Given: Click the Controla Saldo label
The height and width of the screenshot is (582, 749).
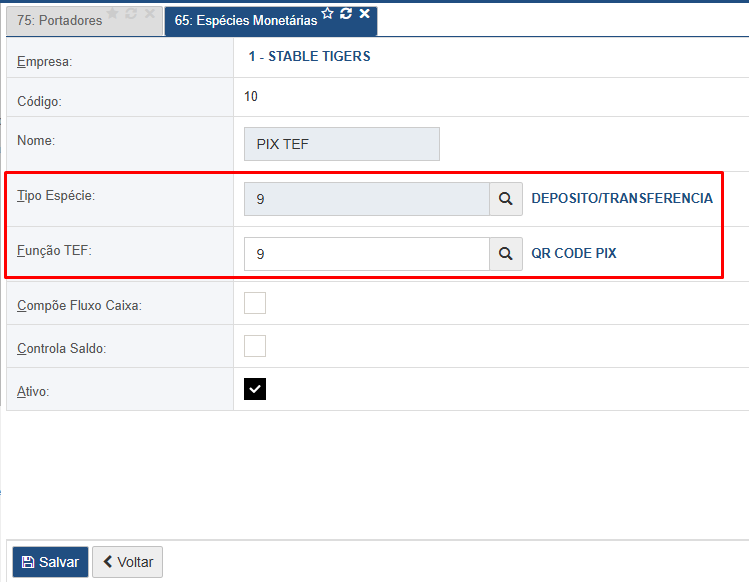Looking at the screenshot, I should [x=62, y=348].
